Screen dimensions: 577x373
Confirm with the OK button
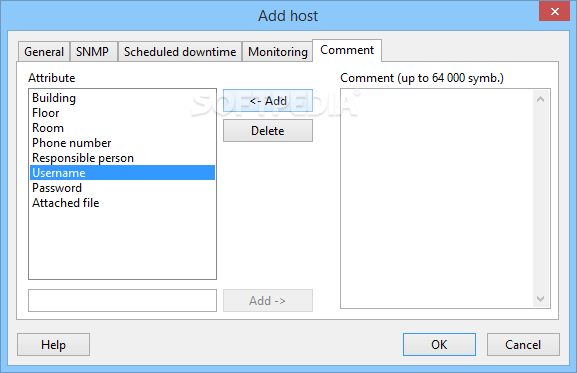tap(439, 345)
